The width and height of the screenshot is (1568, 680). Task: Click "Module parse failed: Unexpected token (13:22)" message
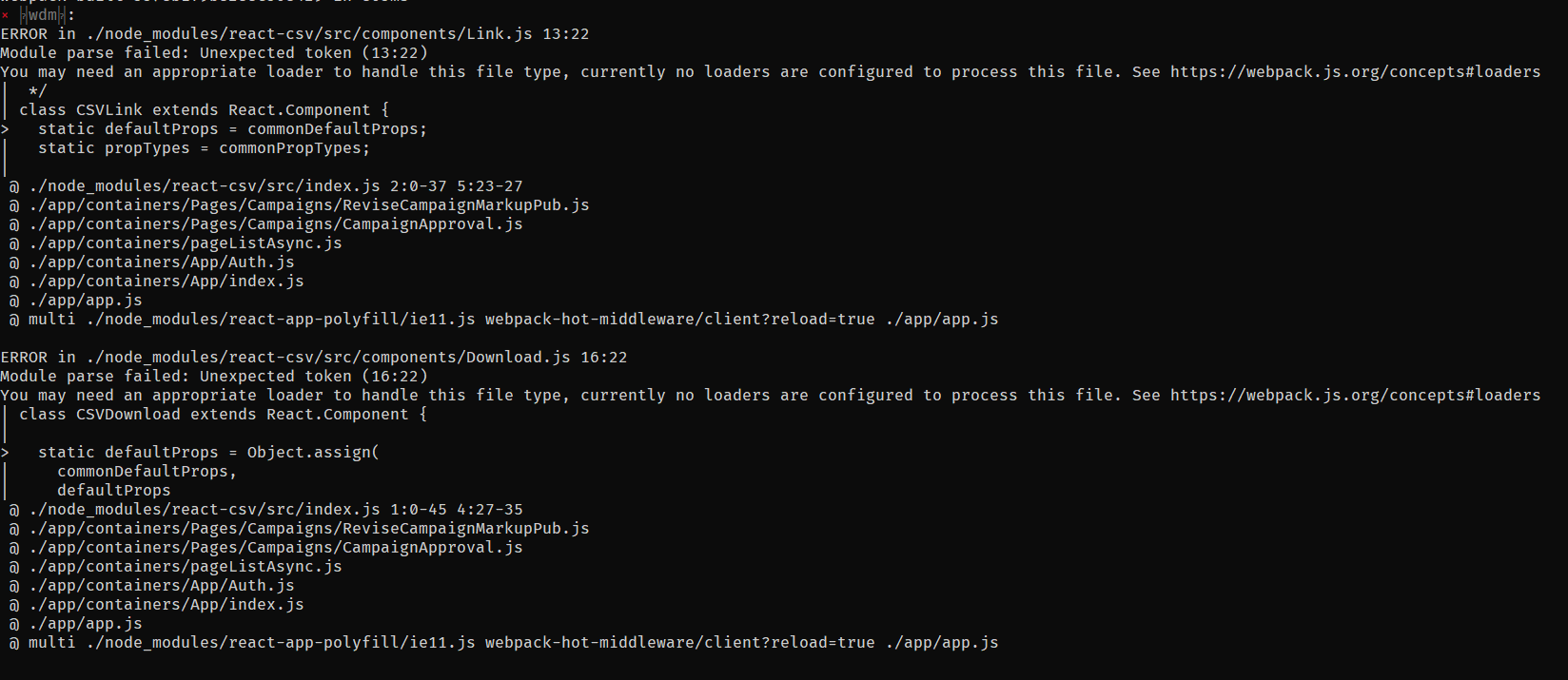tap(214, 53)
